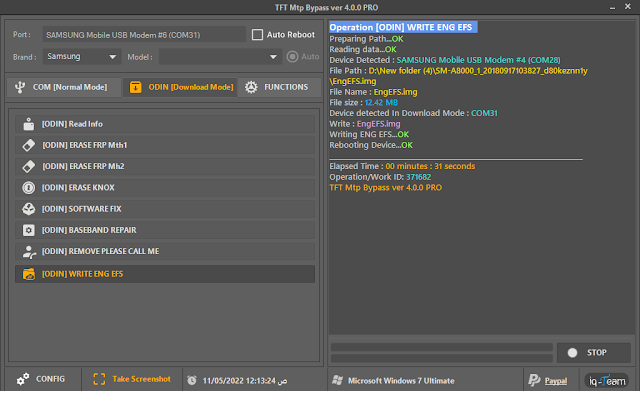
Task: Close the TFT Mtp Bypass window
Action: click(628, 7)
